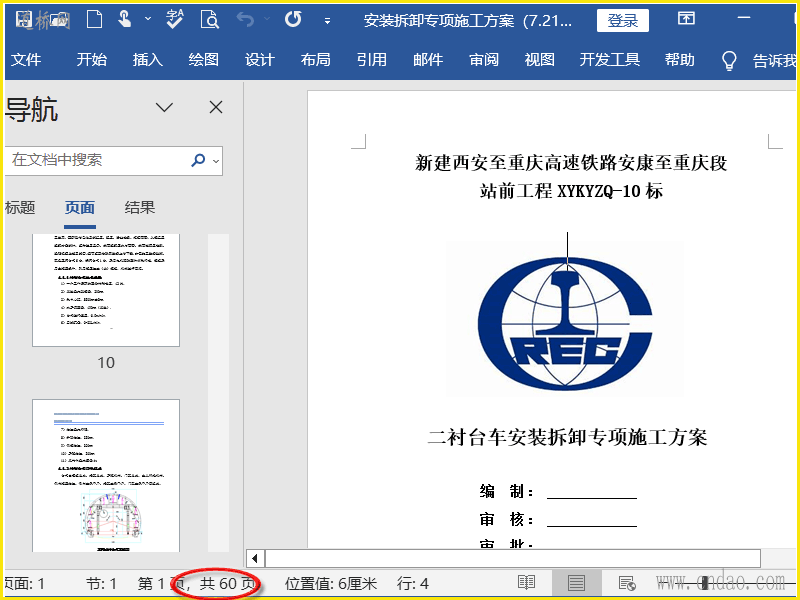
Task: Click horizontal scrollbar left arrow
Action: point(255,559)
